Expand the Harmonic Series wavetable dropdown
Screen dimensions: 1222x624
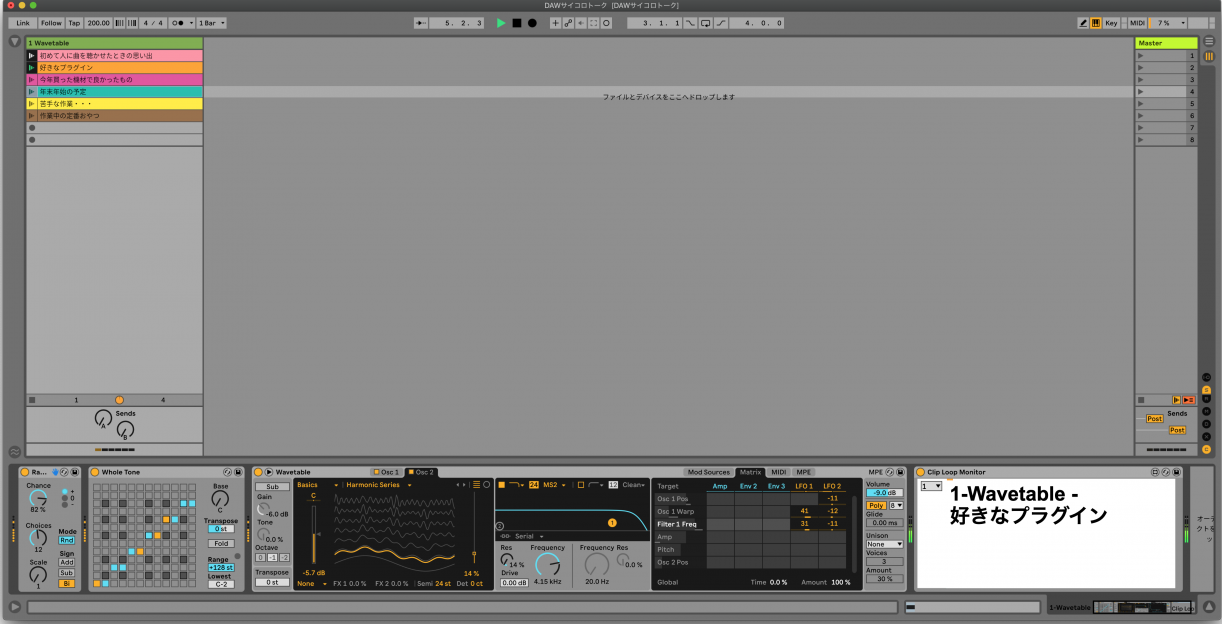[379, 485]
